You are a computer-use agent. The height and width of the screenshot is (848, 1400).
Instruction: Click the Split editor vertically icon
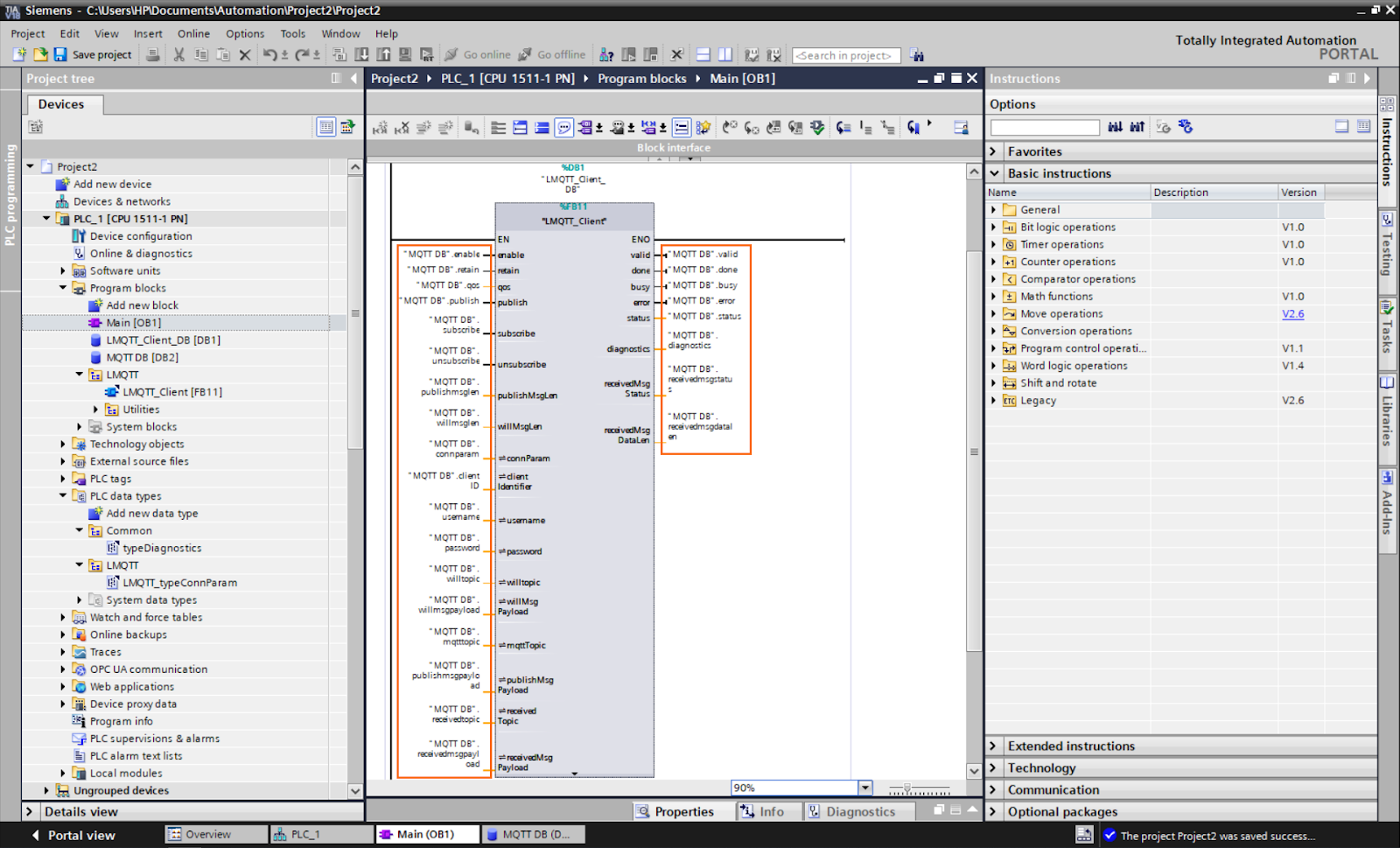(725, 54)
